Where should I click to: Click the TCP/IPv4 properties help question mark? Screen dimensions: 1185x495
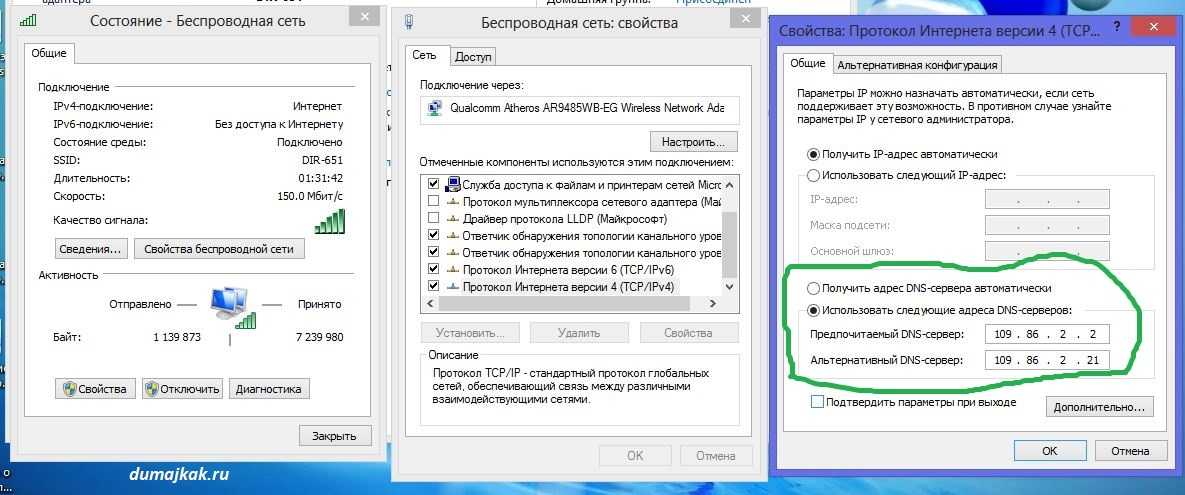(x=1115, y=30)
